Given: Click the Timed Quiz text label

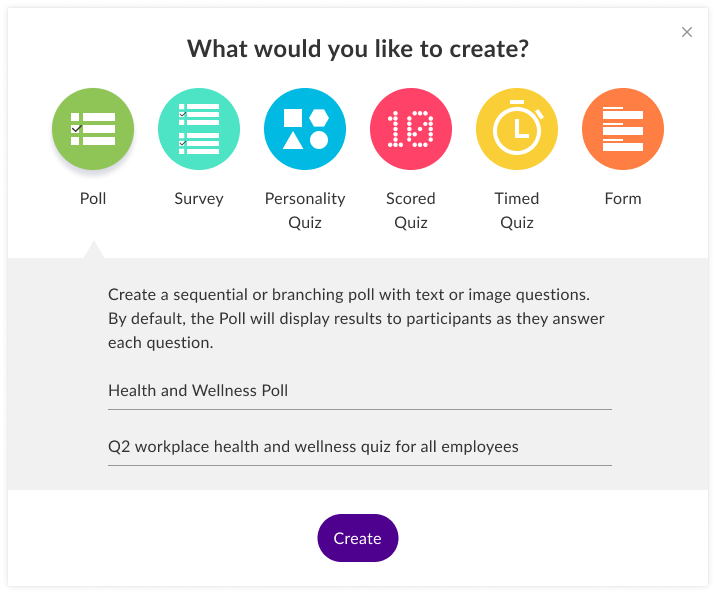Looking at the screenshot, I should tap(517, 210).
